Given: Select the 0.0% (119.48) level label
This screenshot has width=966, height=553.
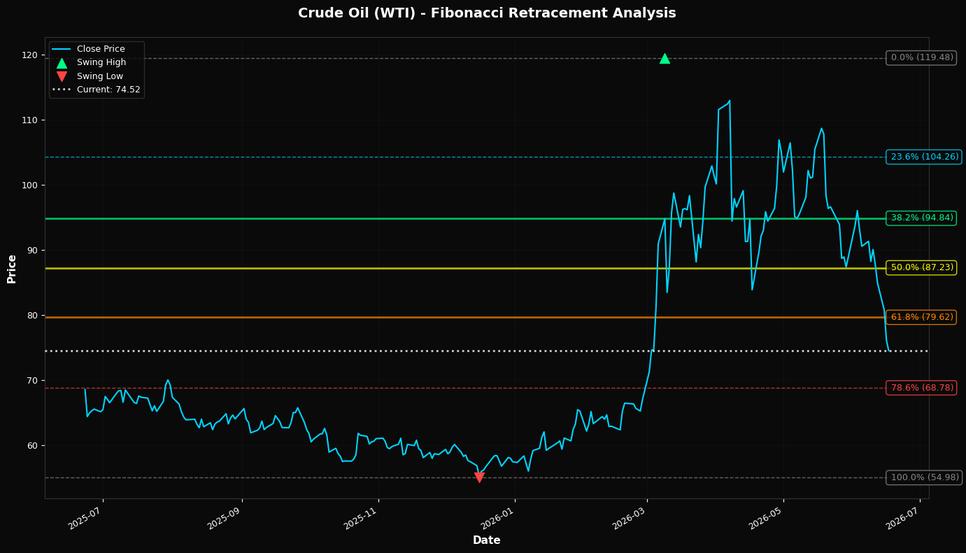Looking at the screenshot, I should (x=921, y=58).
